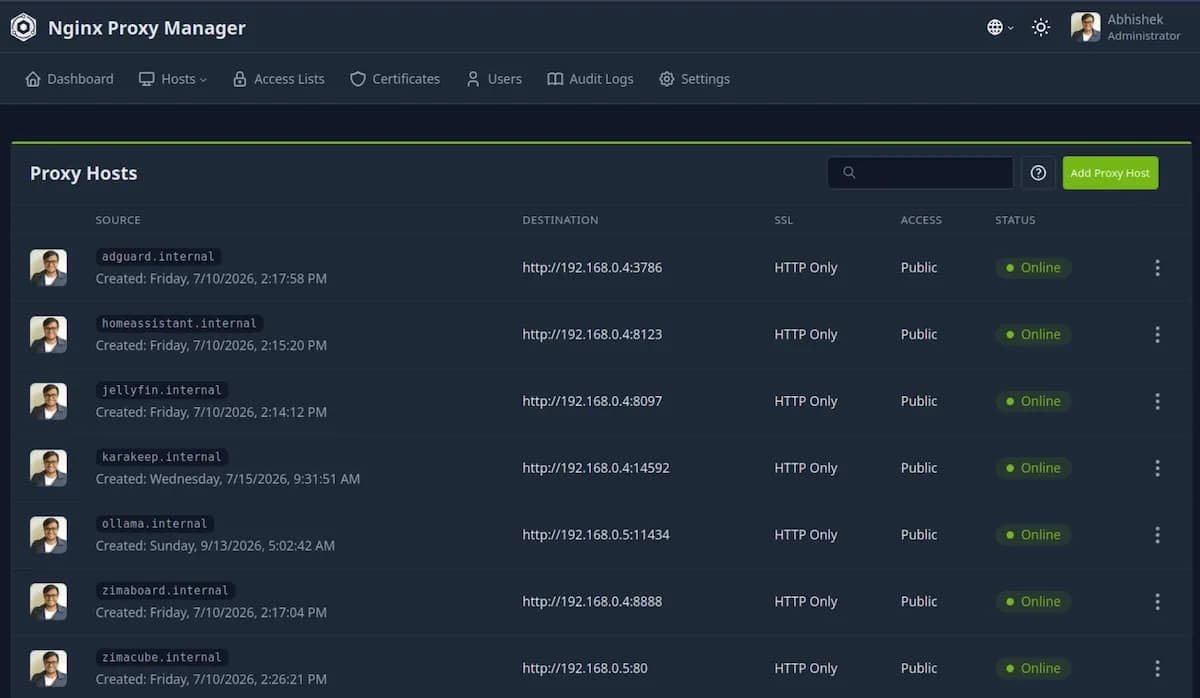Open the Certificates tab
Image resolution: width=1200 pixels, height=698 pixels.
(394, 79)
